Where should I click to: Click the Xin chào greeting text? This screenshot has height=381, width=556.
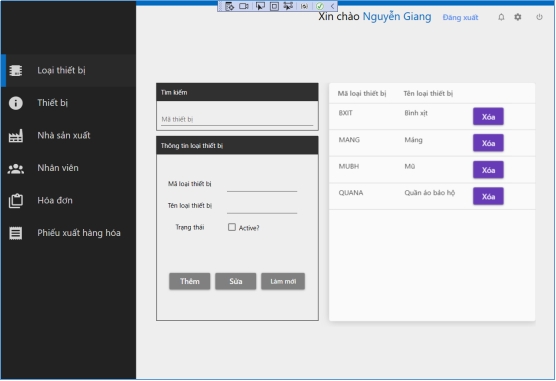coord(339,17)
